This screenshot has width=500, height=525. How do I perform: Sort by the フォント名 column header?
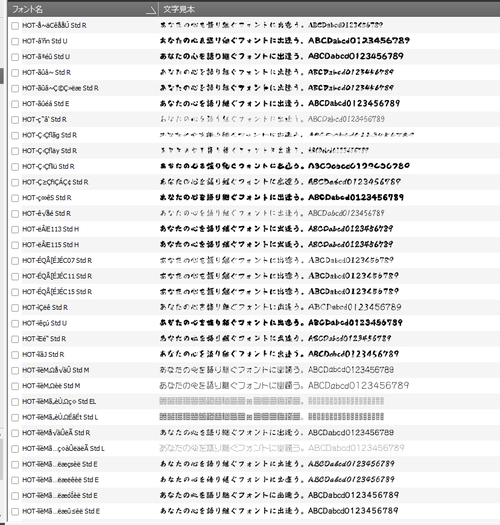click(83, 9)
